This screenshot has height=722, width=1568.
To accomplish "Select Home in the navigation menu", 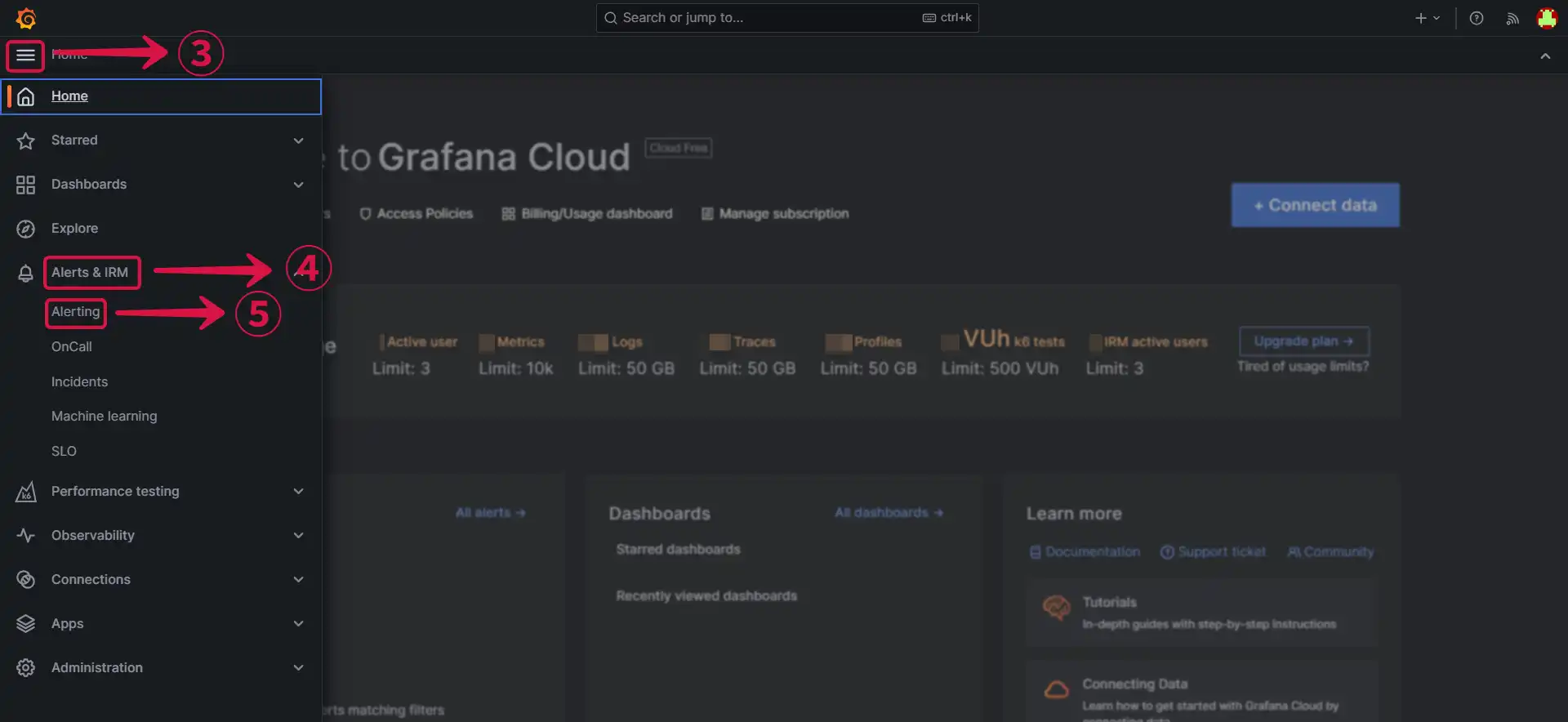I will click(161, 96).
